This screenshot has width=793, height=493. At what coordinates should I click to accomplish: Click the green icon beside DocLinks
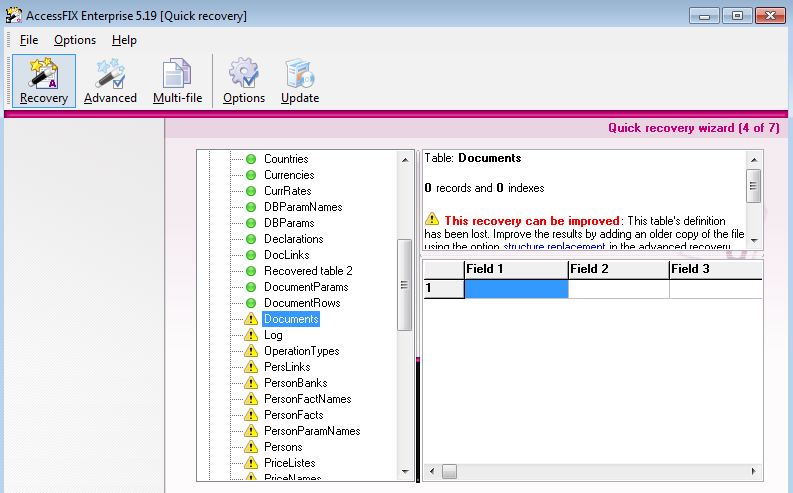click(251, 255)
